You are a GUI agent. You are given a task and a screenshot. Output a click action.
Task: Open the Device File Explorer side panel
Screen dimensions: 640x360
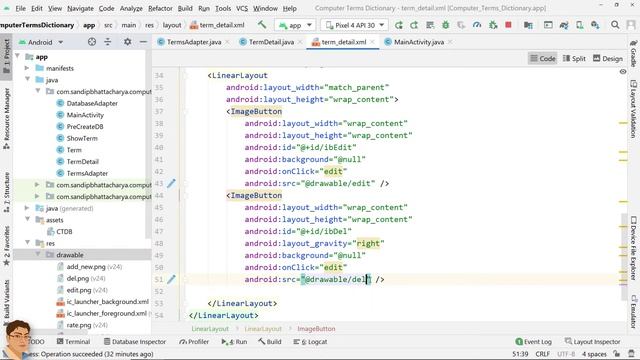tap(633, 248)
